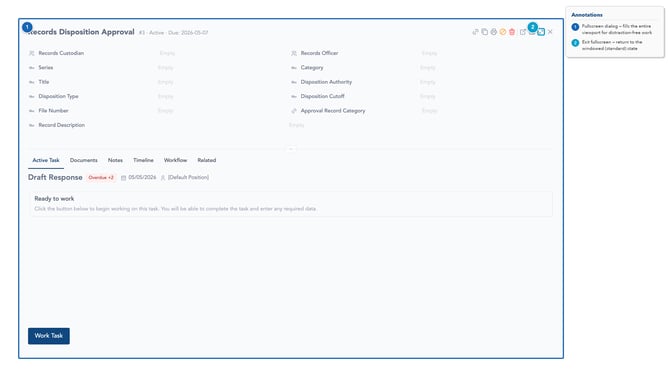670x377 pixels.
Task: Click the Records Officer label
Action: pyautogui.click(x=319, y=53)
